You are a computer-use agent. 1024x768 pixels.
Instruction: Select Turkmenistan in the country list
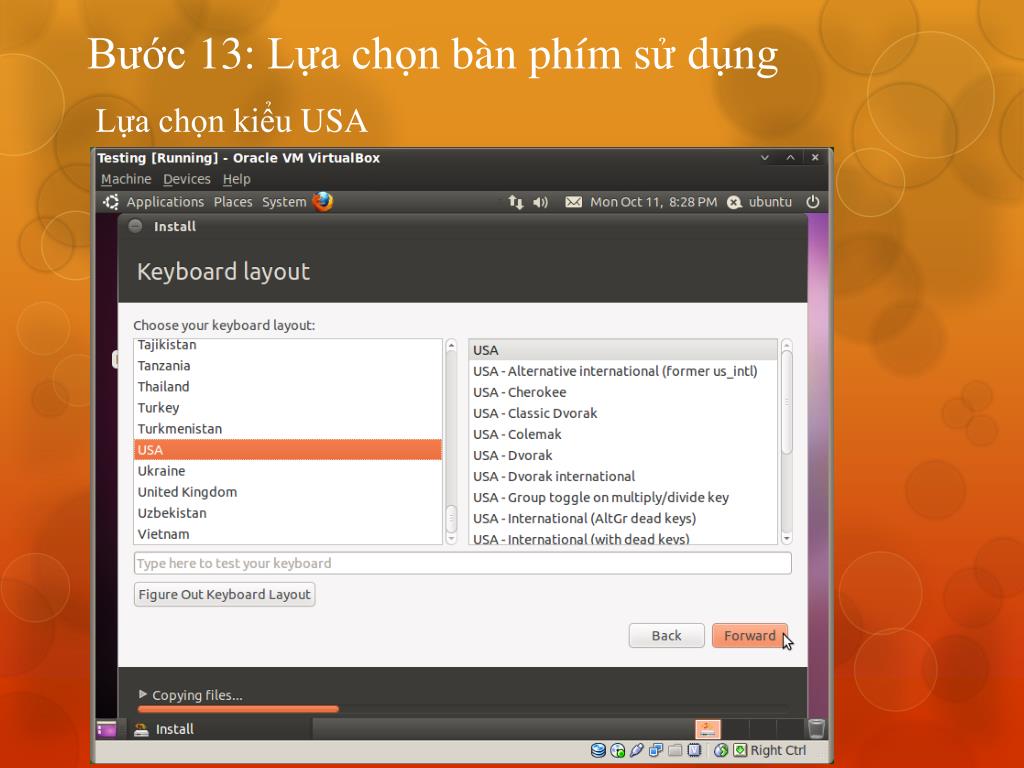click(288, 428)
